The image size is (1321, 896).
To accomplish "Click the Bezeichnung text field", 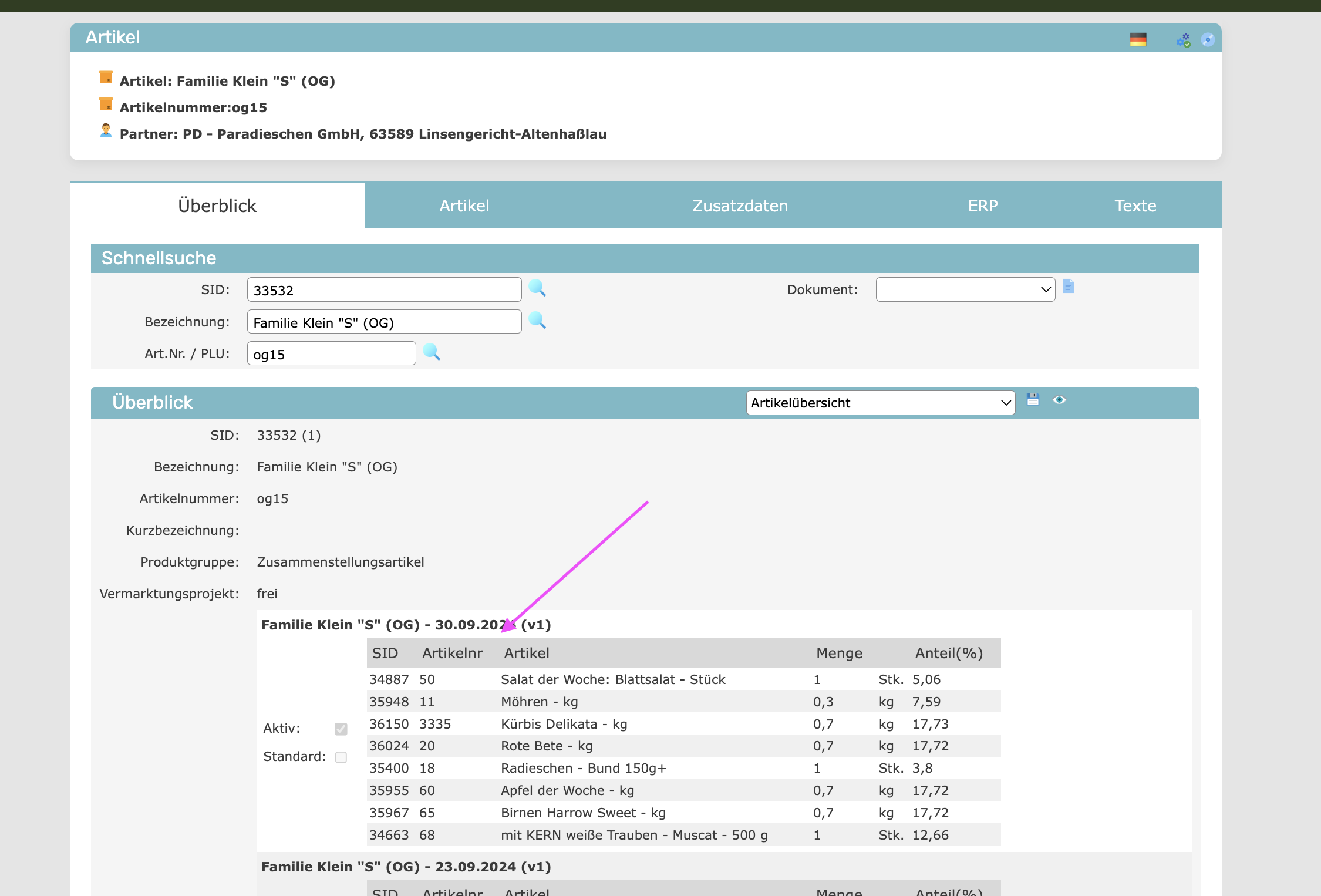I will click(x=384, y=322).
